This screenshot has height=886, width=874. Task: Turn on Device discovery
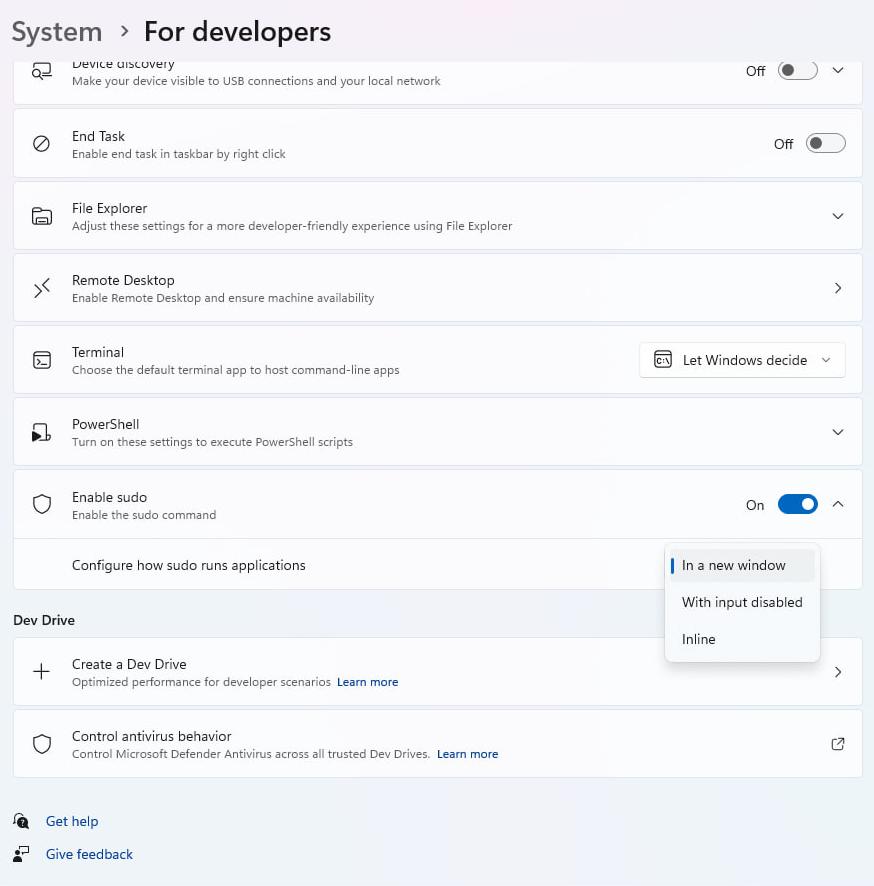(797, 70)
